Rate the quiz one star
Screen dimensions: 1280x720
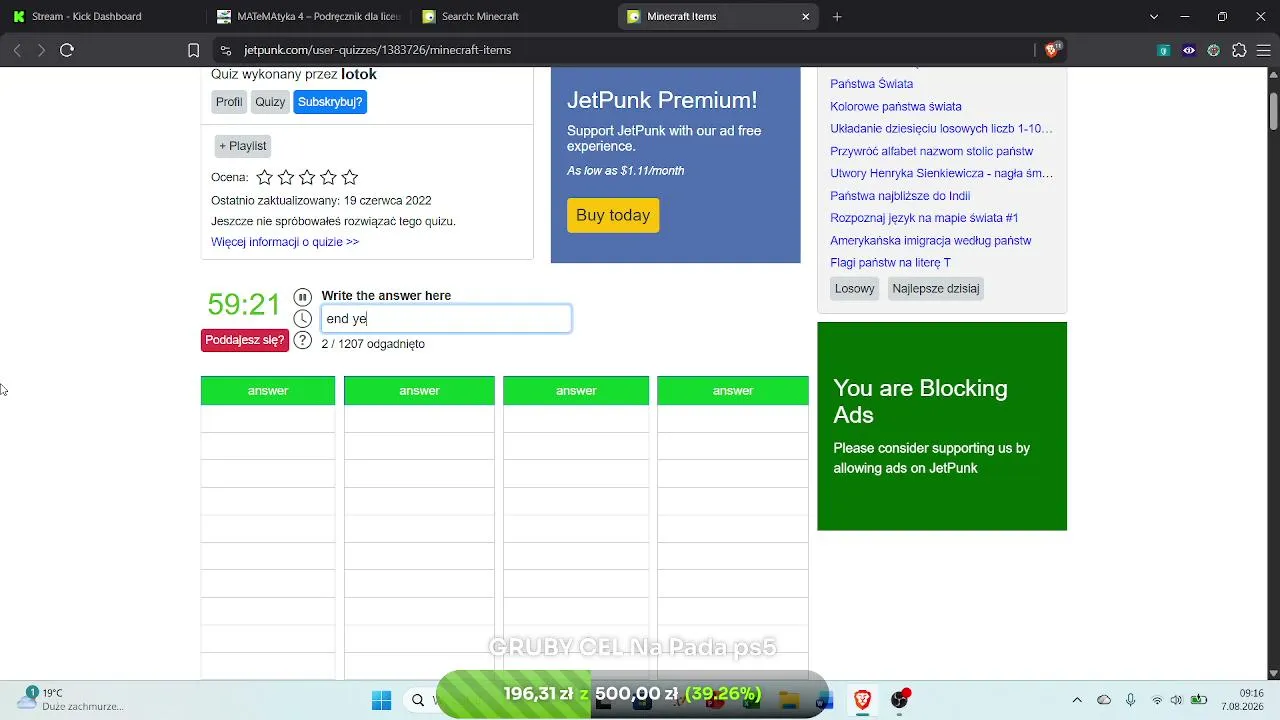[264, 177]
